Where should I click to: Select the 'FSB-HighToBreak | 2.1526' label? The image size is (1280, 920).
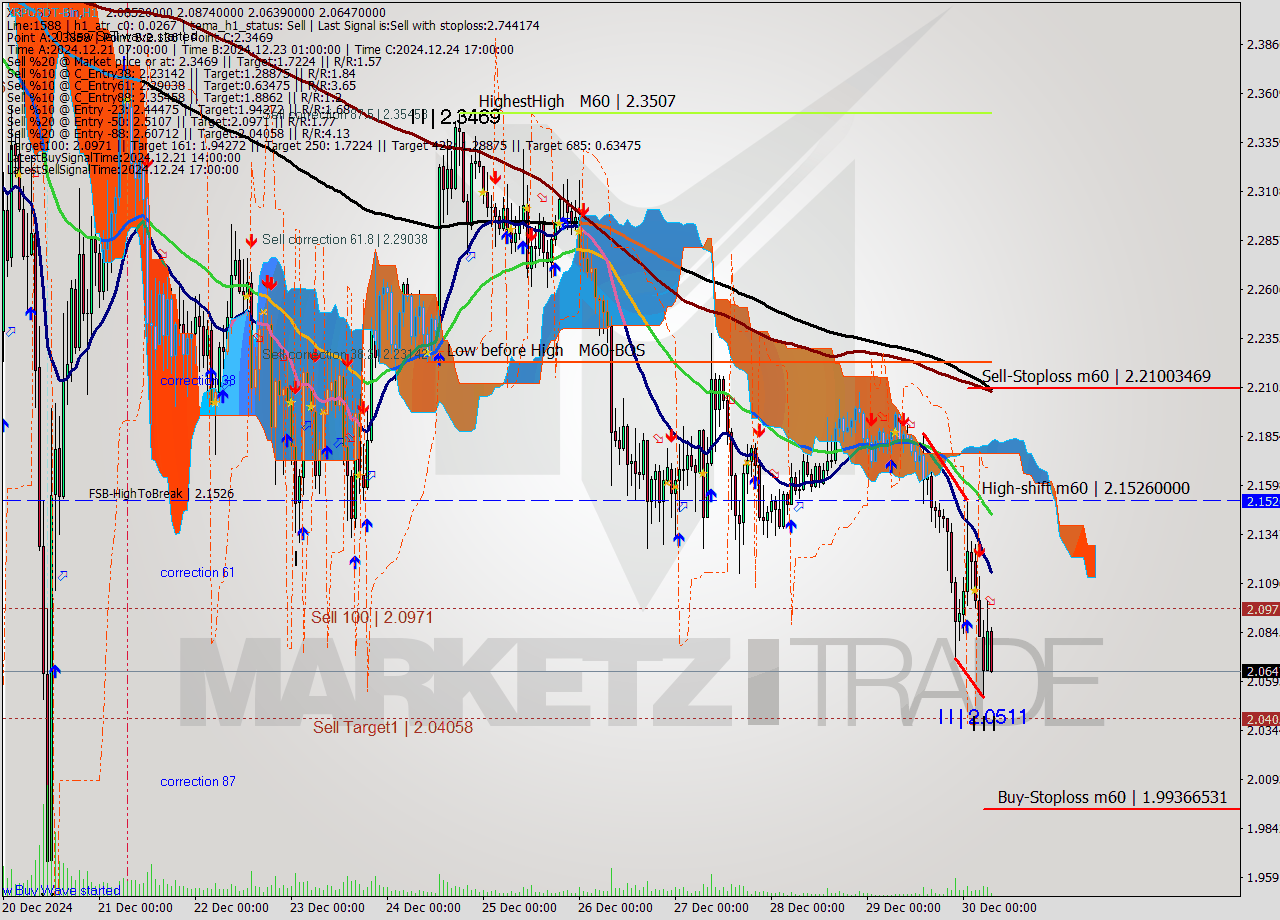tap(161, 494)
